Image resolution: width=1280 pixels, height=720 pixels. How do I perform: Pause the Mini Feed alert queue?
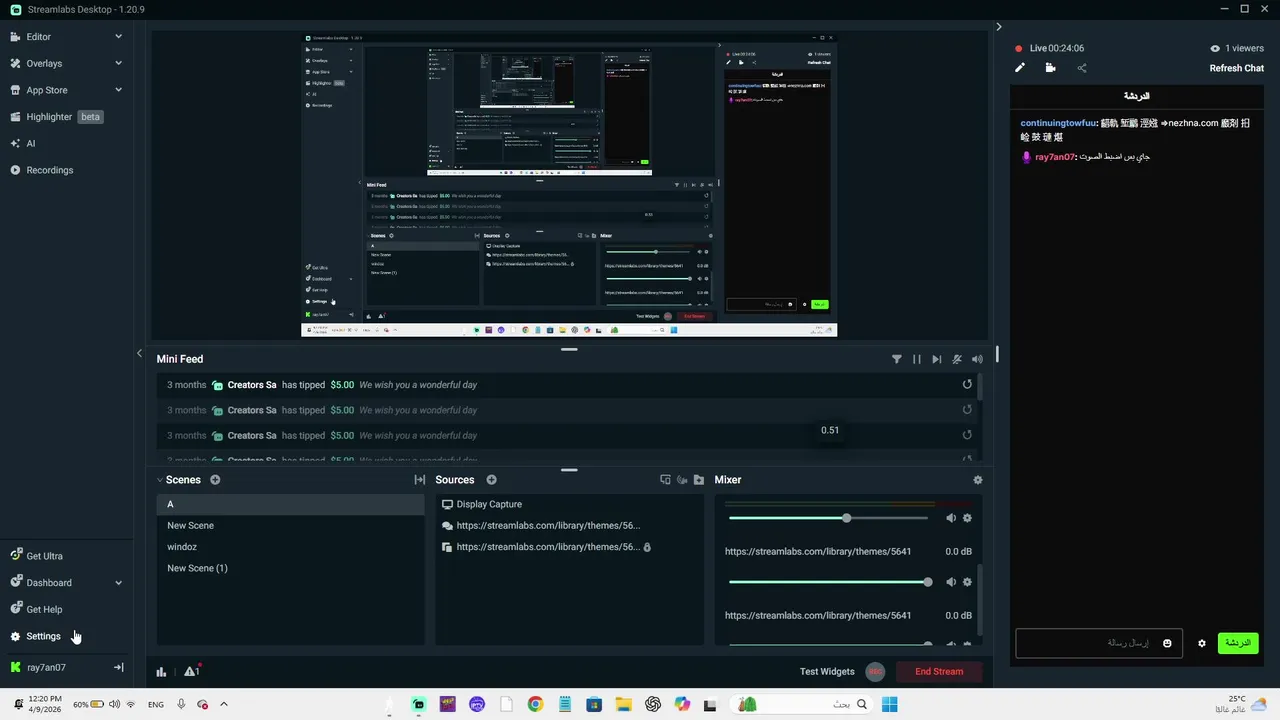917,359
